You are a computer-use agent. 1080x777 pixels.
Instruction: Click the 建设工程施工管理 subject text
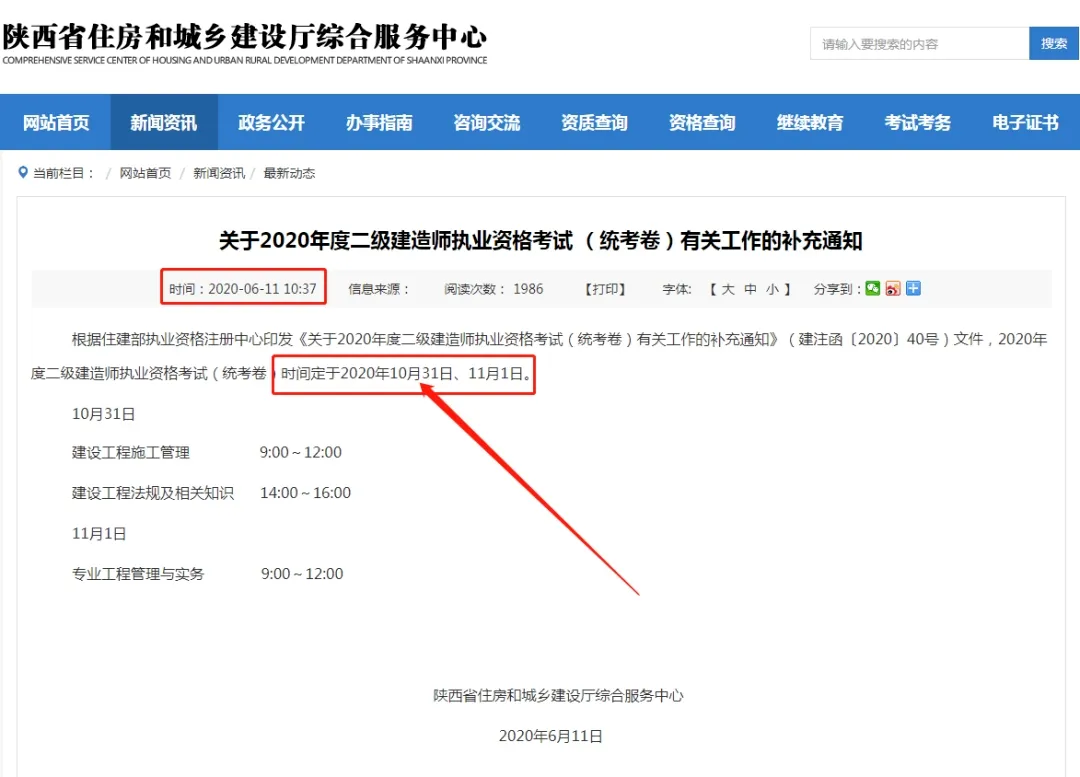[131, 453]
